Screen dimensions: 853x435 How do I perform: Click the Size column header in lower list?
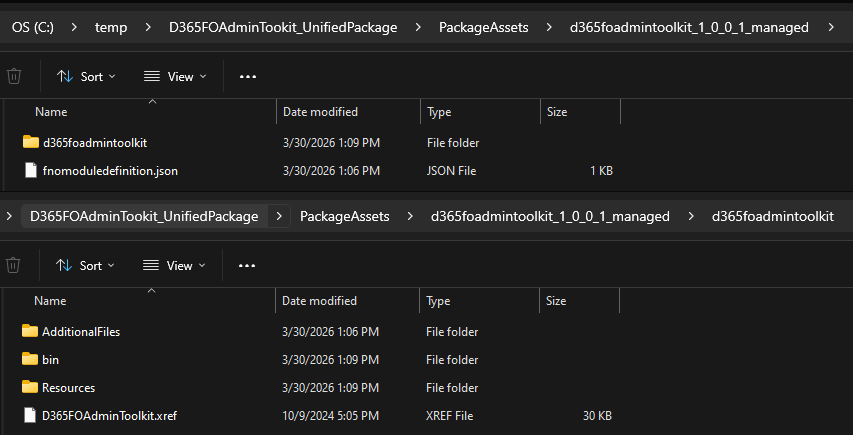557,300
